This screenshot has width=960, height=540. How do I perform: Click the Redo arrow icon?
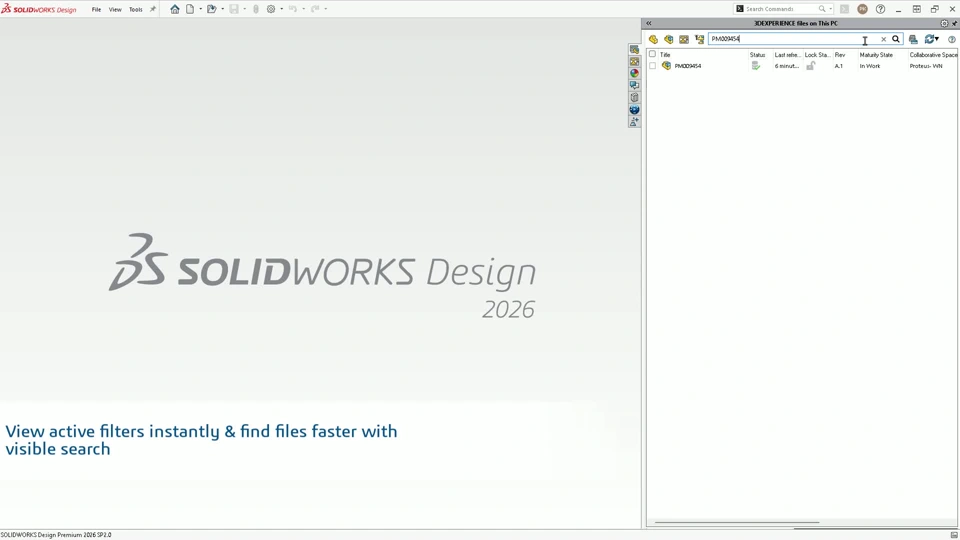[315, 9]
